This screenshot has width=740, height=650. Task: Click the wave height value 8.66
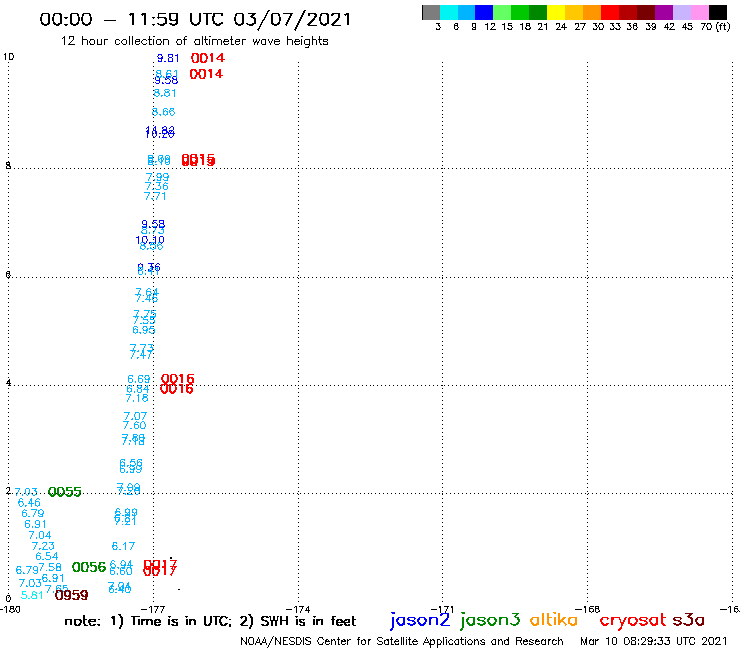[x=163, y=112]
